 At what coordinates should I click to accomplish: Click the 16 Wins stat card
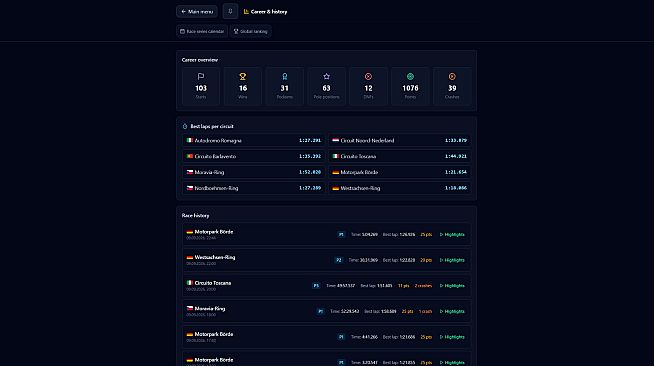click(x=243, y=86)
